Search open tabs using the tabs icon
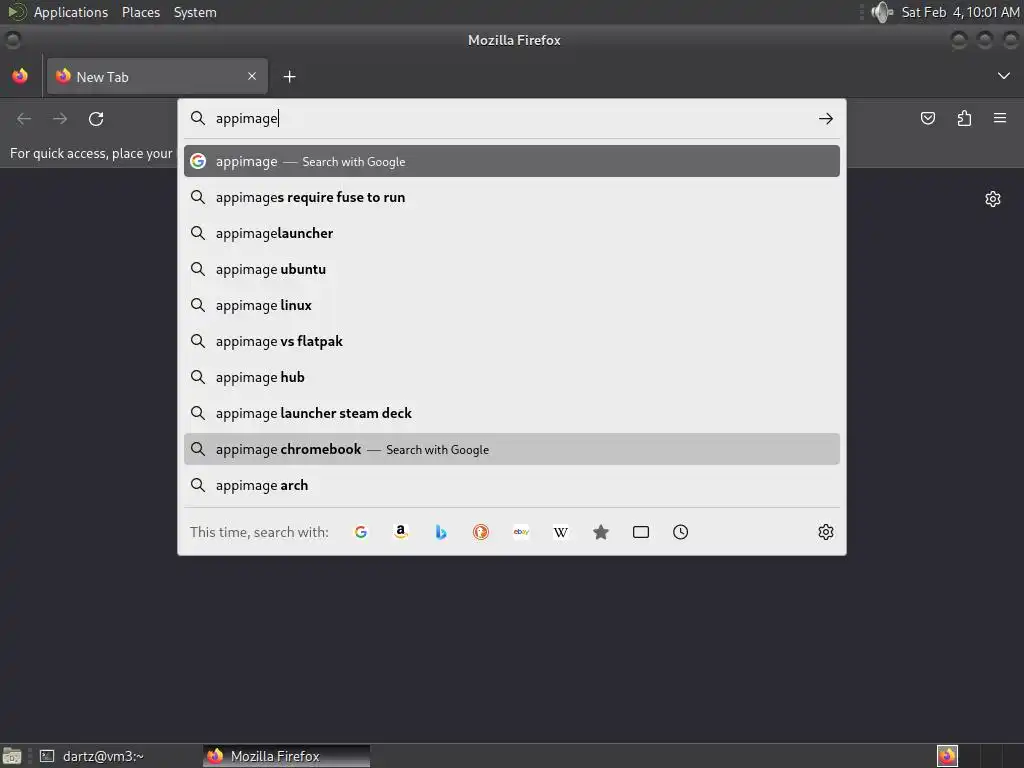Screen dimensions: 1024x768 tap(641, 532)
